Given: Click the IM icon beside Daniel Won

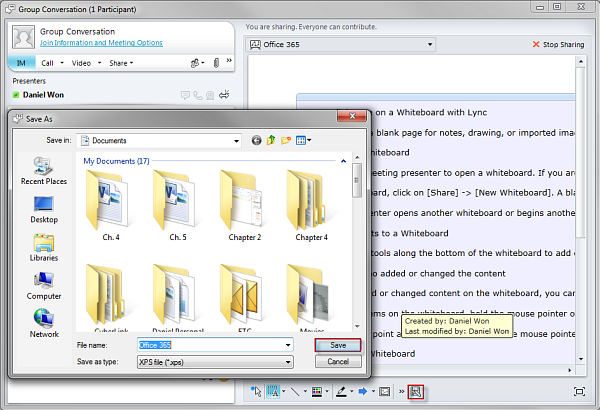Looking at the screenshot, I should tap(185, 95).
